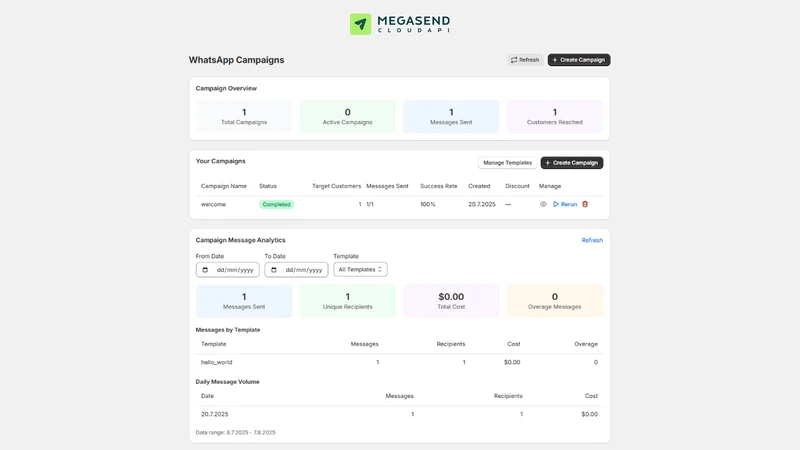Click the Unique Recipients card
Image resolution: width=800 pixels, height=450 pixels.
click(347, 301)
